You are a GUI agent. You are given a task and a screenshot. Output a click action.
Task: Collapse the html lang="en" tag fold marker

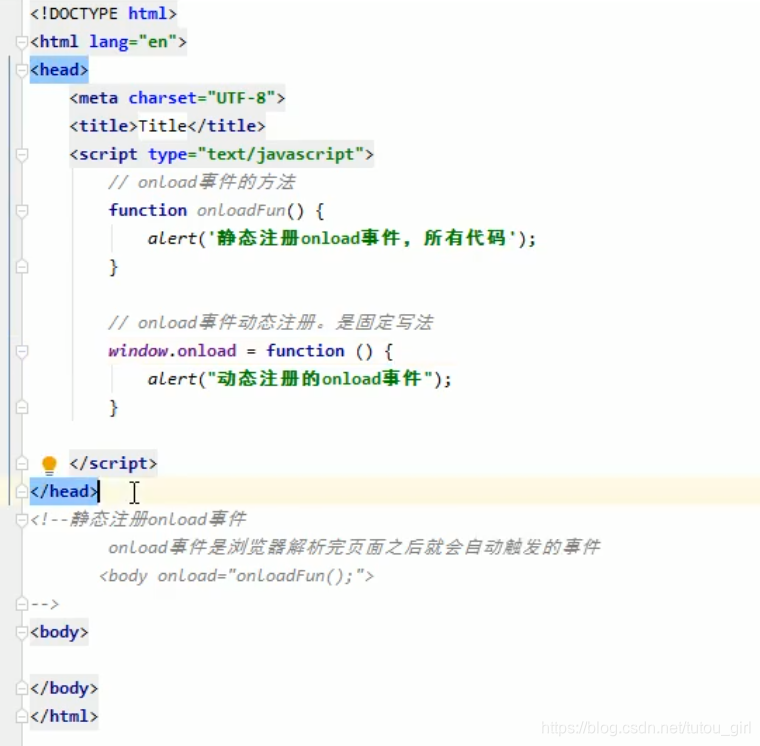pyautogui.click(x=21, y=43)
